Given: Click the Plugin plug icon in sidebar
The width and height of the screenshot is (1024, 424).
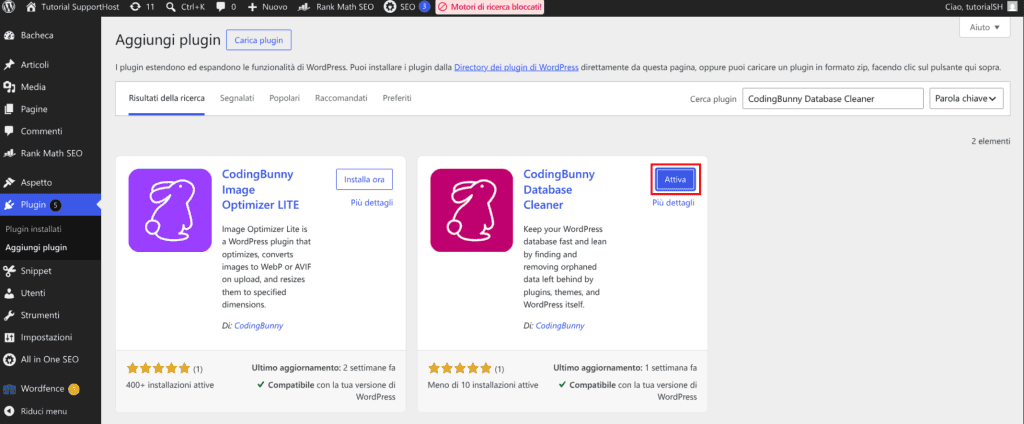Looking at the screenshot, I should click(x=9, y=204).
